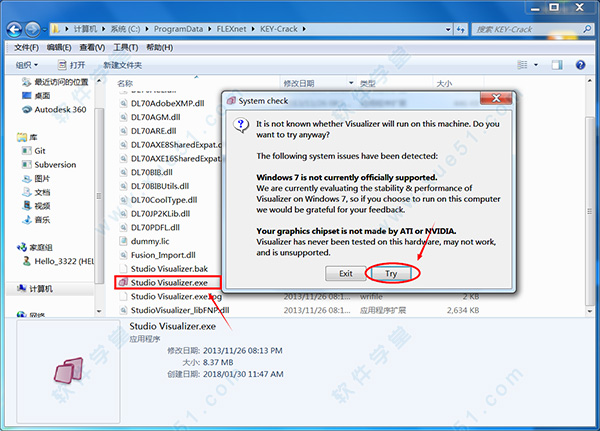The image size is (600, 431).
Task: Click the search magnifier icon
Action: tap(587, 29)
